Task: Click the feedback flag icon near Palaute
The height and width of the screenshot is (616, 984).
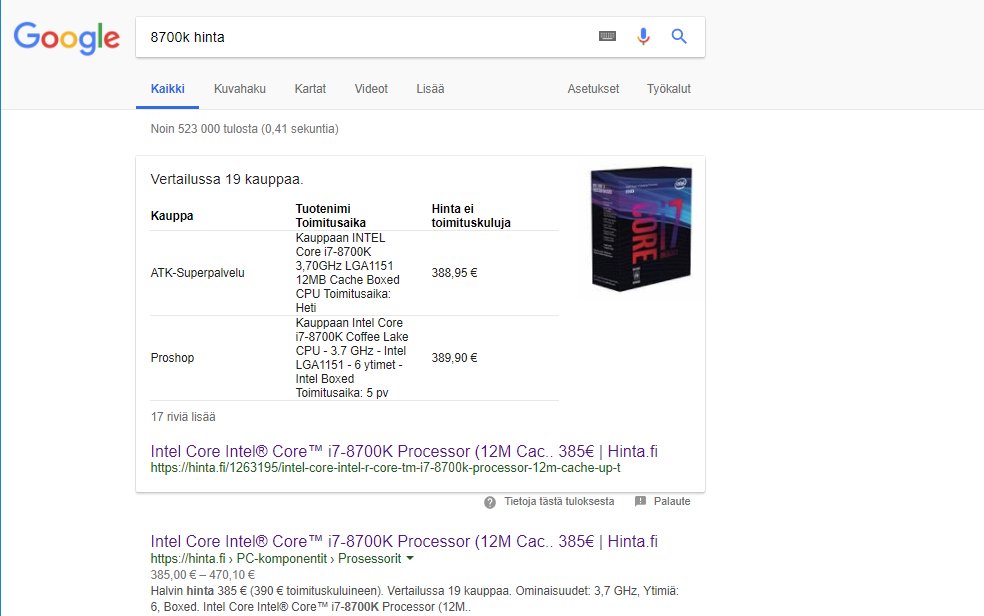Action: pos(640,501)
